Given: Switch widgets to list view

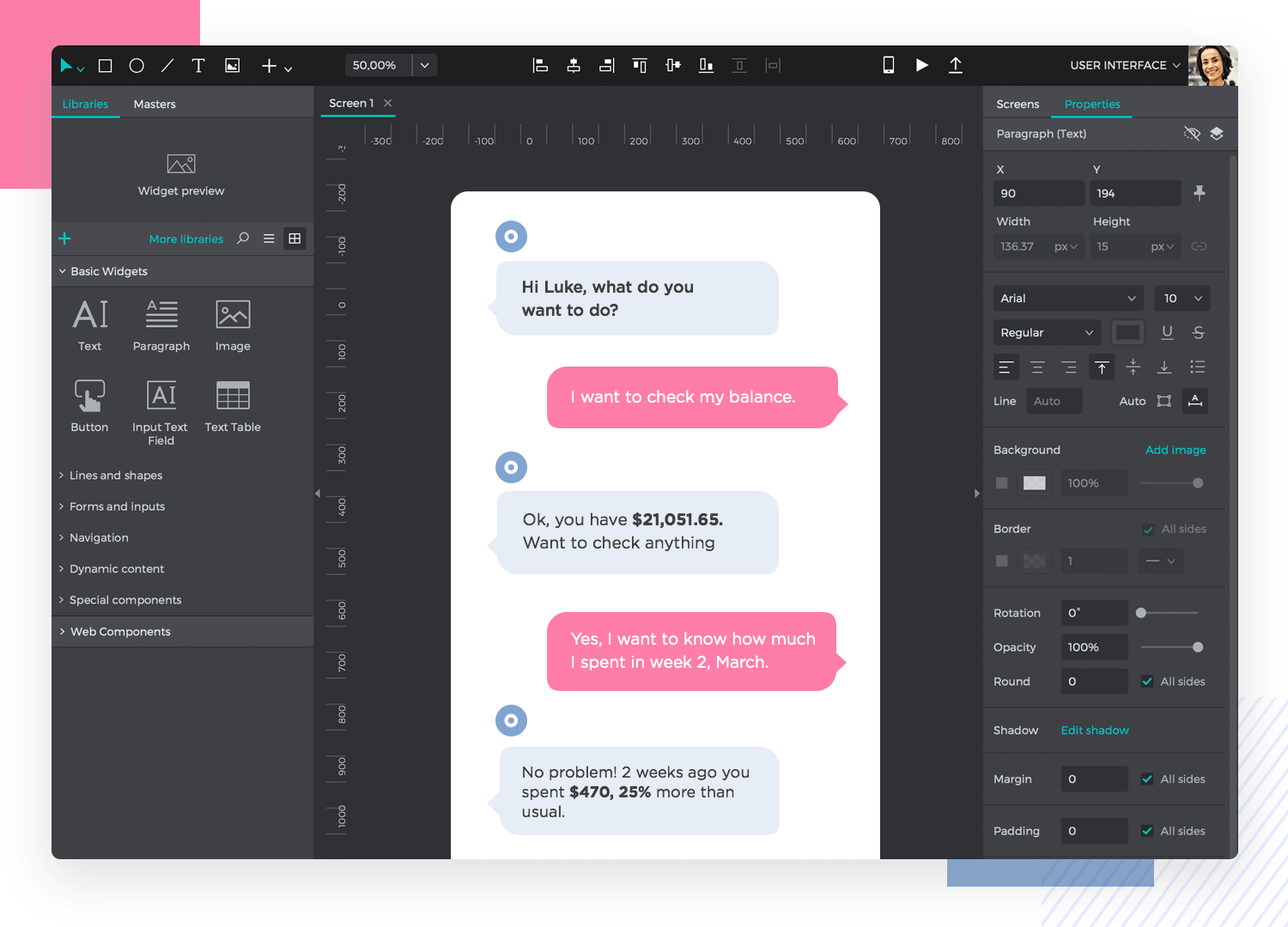Looking at the screenshot, I should click(x=269, y=239).
